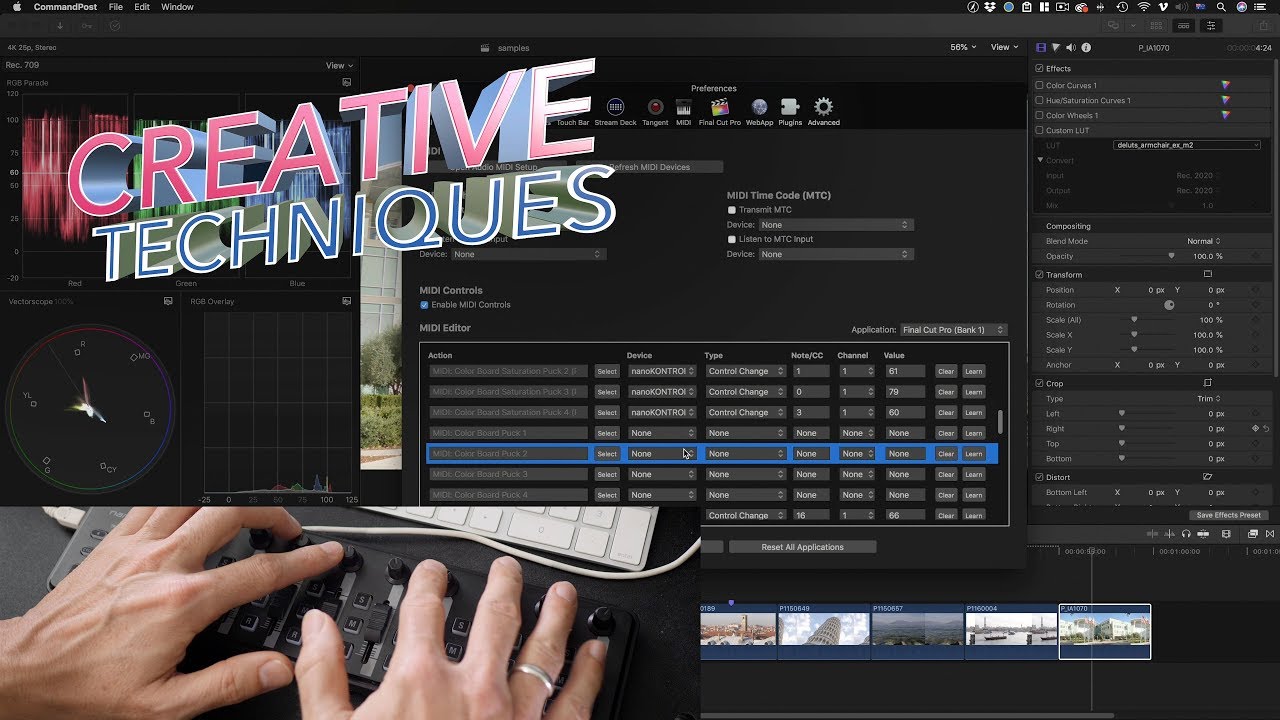This screenshot has height=720, width=1280.
Task: Open the Blend Mode Normal dropdown
Action: point(1203,241)
